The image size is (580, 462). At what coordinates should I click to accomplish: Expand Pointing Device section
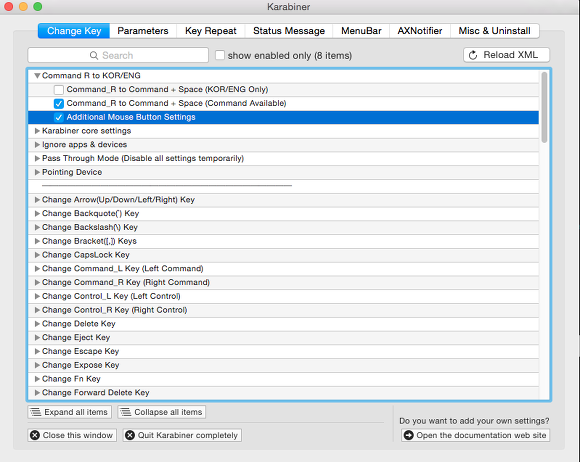[x=37, y=172]
